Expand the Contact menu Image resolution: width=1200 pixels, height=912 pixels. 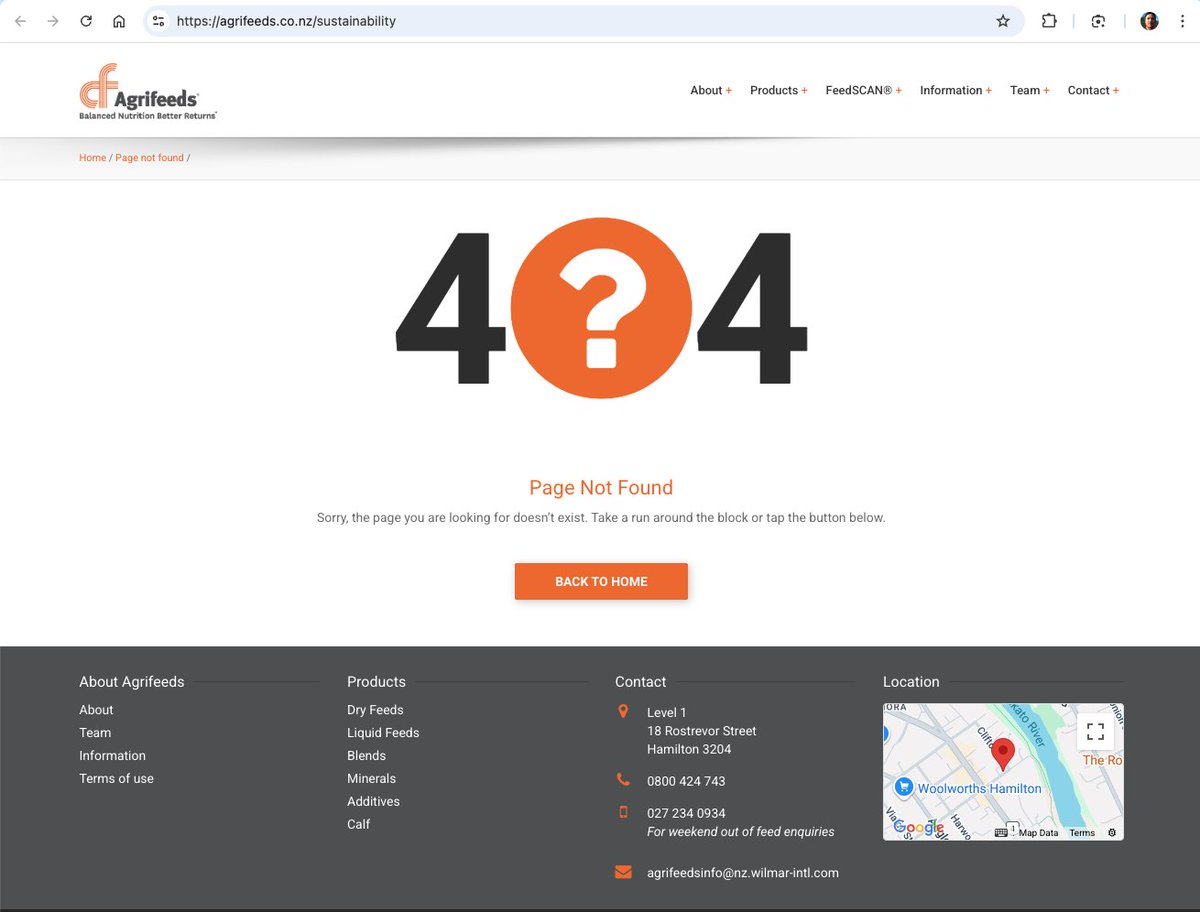pyautogui.click(x=1093, y=90)
